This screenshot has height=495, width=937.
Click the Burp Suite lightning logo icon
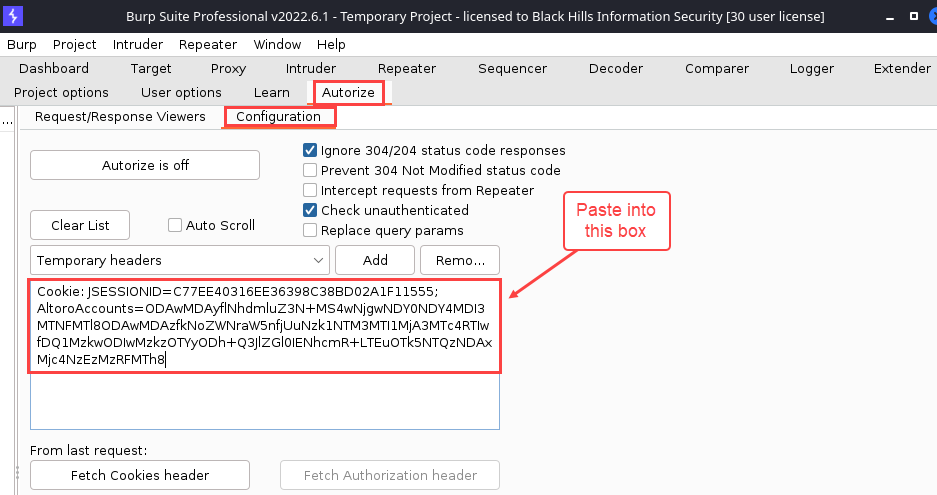click(14, 16)
